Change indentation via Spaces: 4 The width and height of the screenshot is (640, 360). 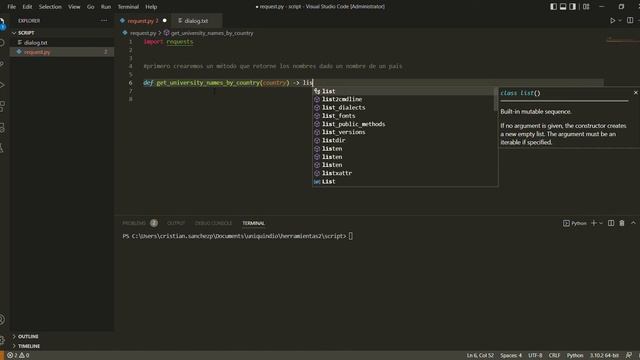(x=511, y=356)
